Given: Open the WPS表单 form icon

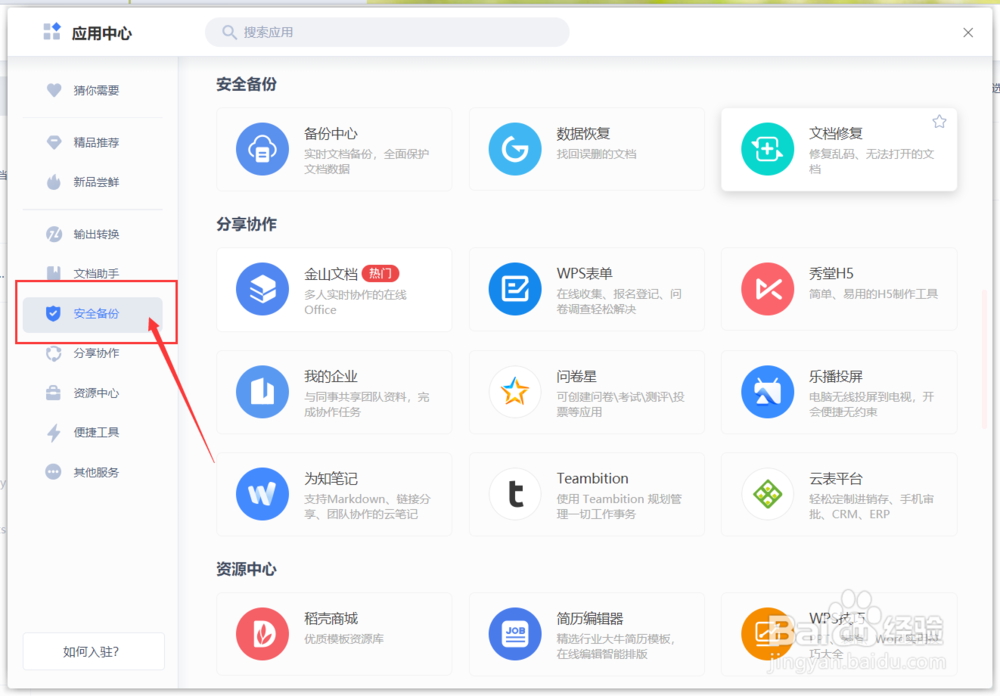Looking at the screenshot, I should tap(515, 289).
